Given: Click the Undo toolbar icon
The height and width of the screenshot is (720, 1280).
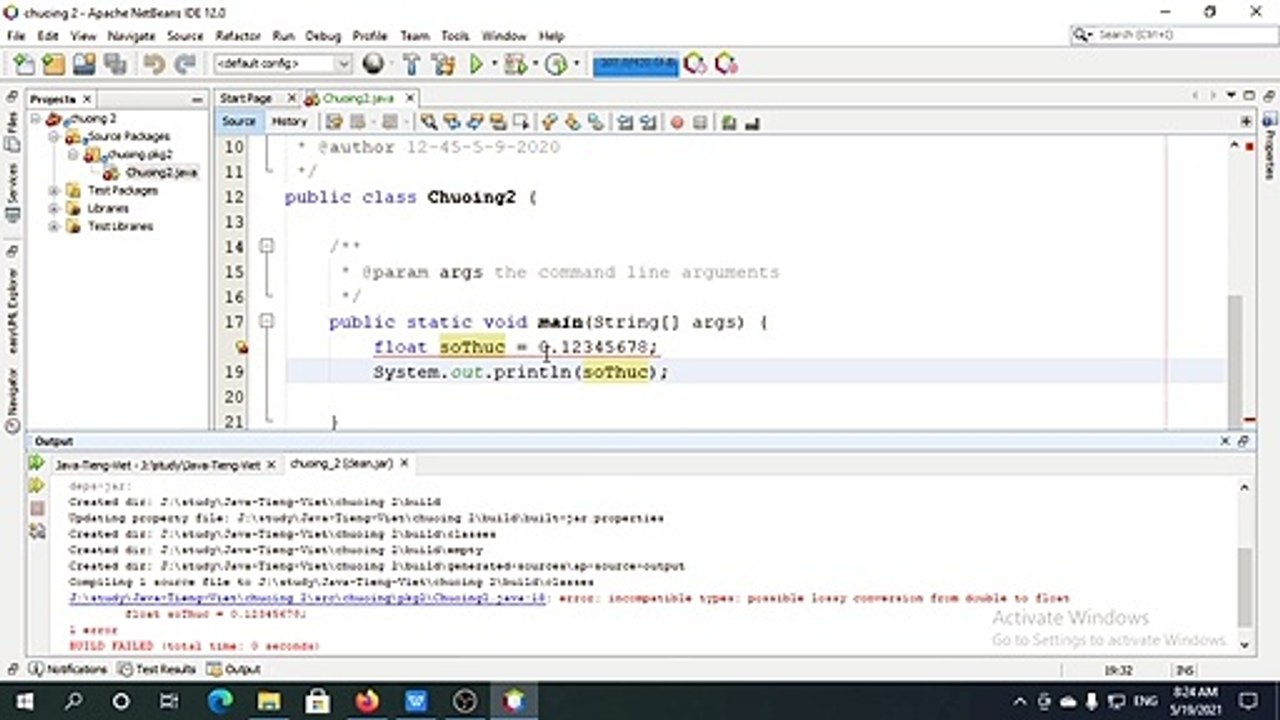Looking at the screenshot, I should (x=154, y=64).
